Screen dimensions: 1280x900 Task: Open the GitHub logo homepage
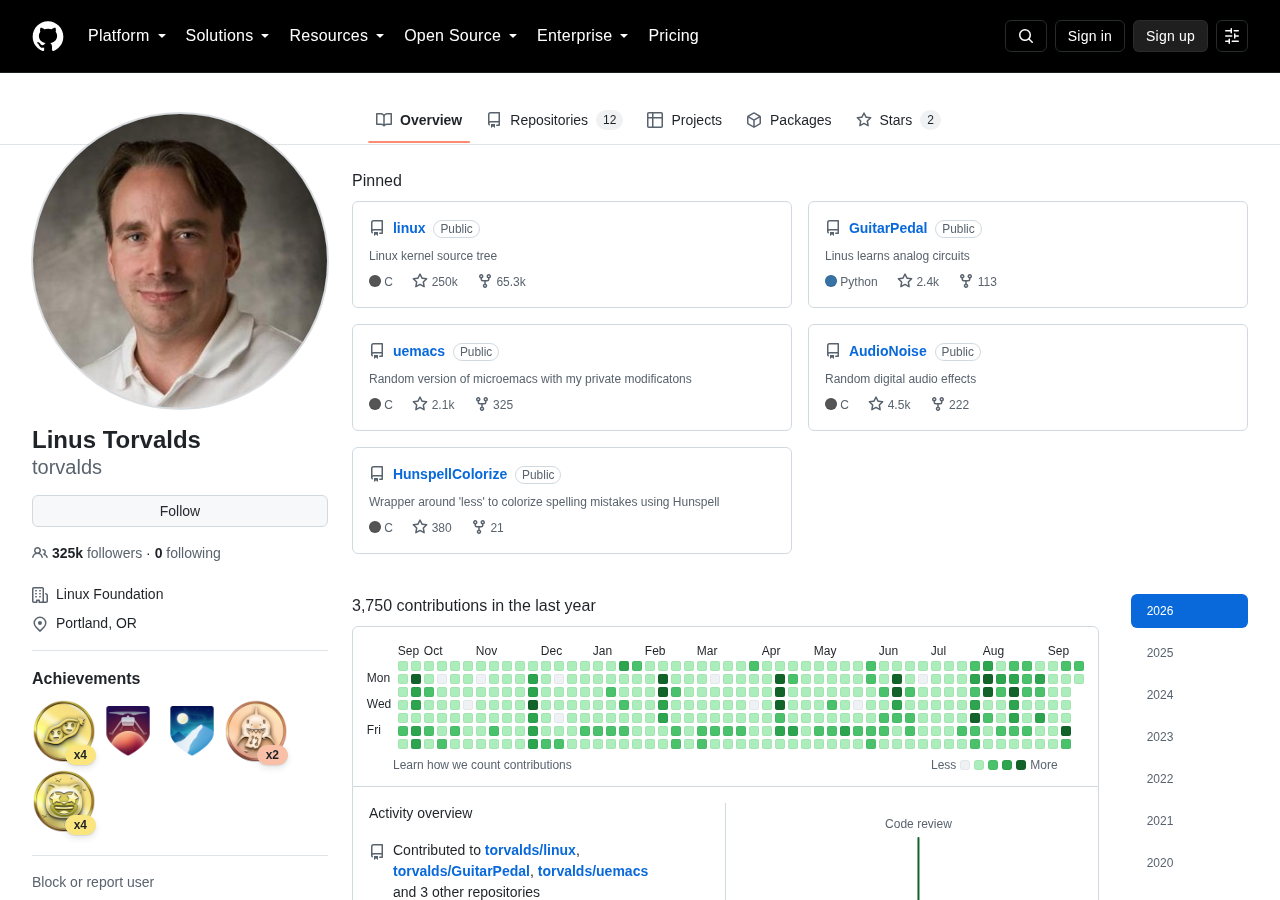[x=48, y=36]
